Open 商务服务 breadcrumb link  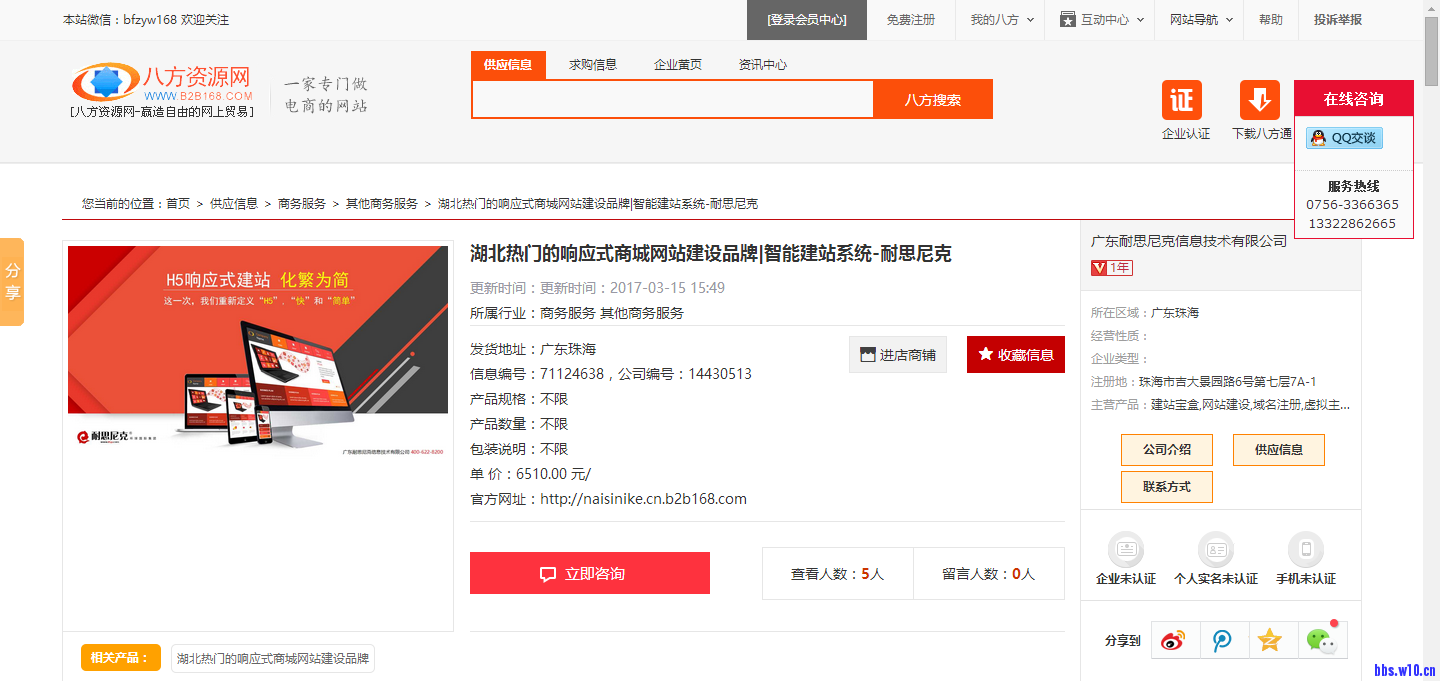pos(302,204)
